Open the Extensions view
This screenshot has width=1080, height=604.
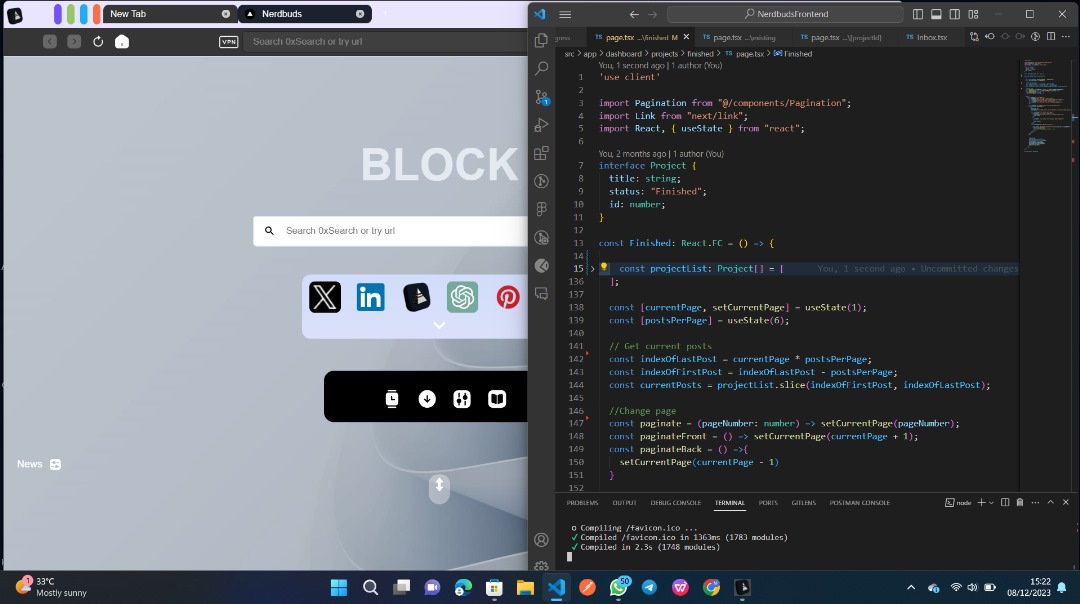click(x=541, y=153)
